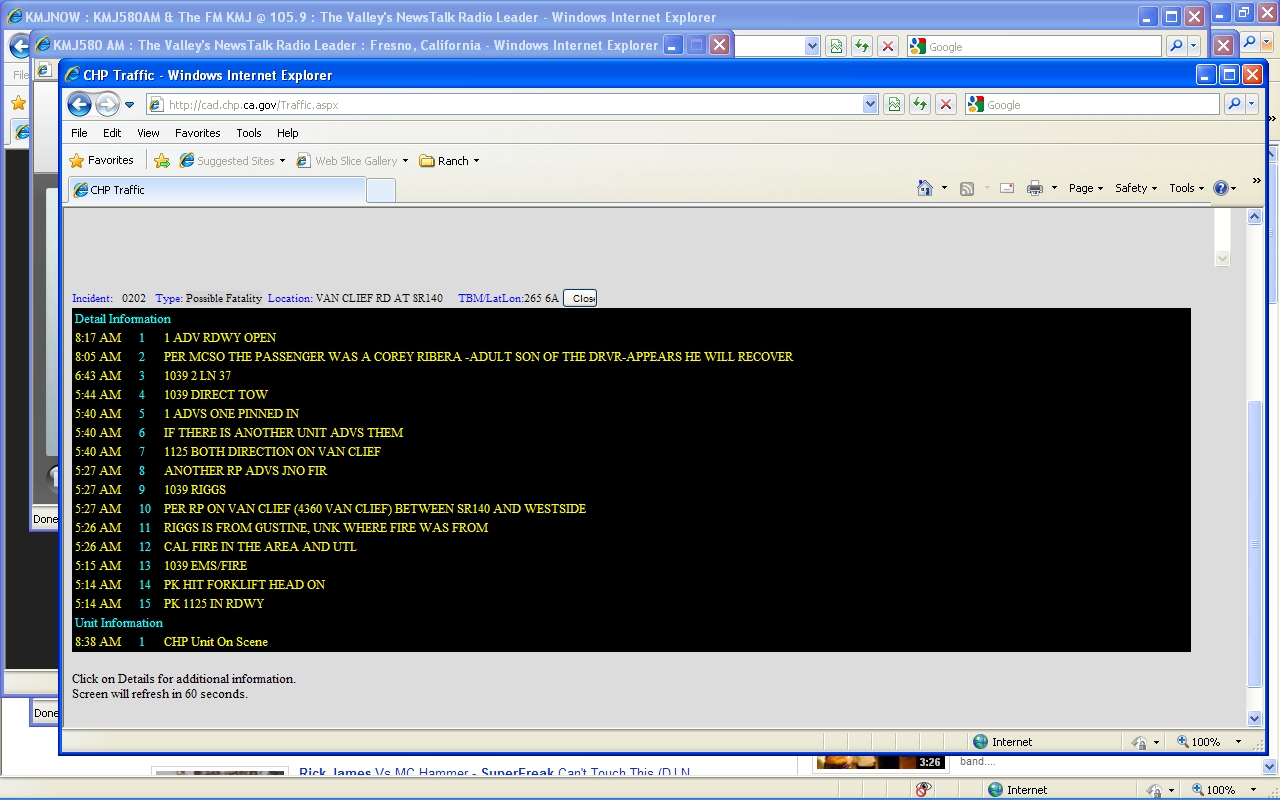Click the Print icon in command bar

click(1035, 188)
